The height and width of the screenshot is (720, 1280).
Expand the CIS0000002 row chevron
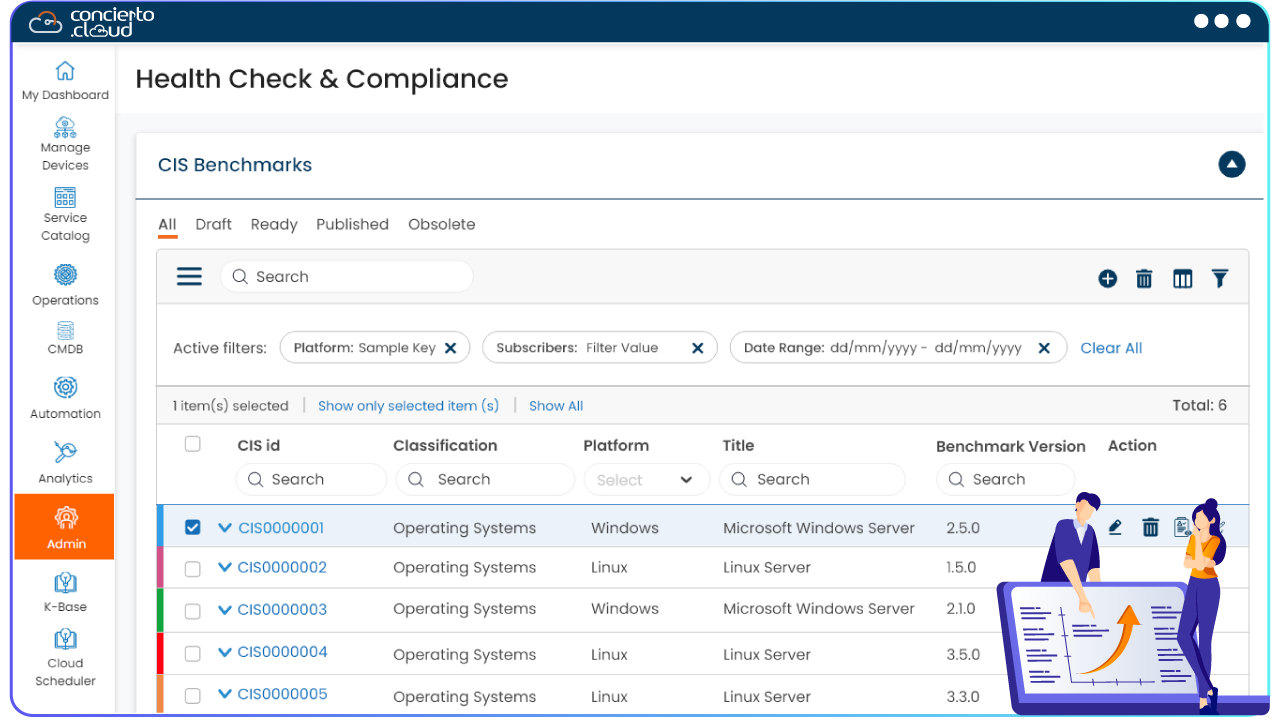(x=224, y=568)
